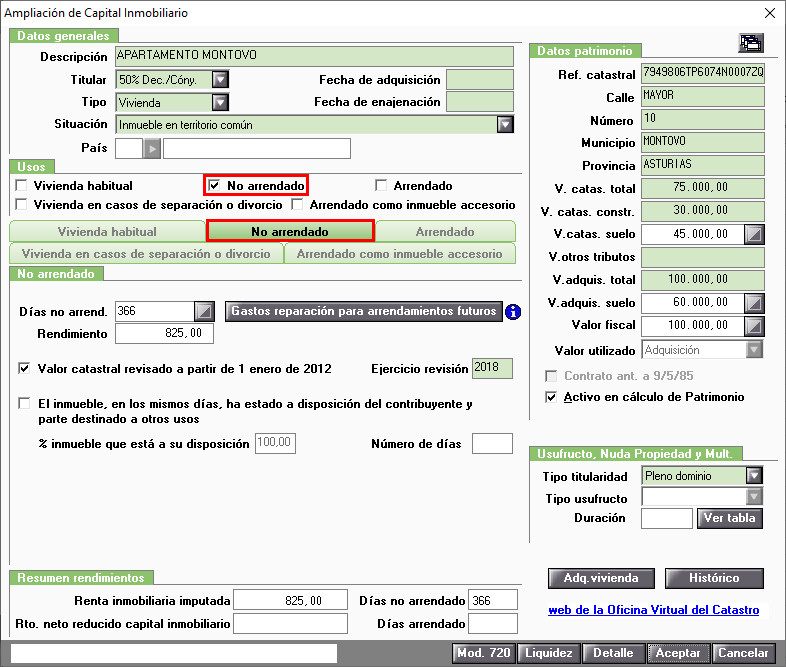
Task: Click the Mod. 720 button
Action: point(484,653)
